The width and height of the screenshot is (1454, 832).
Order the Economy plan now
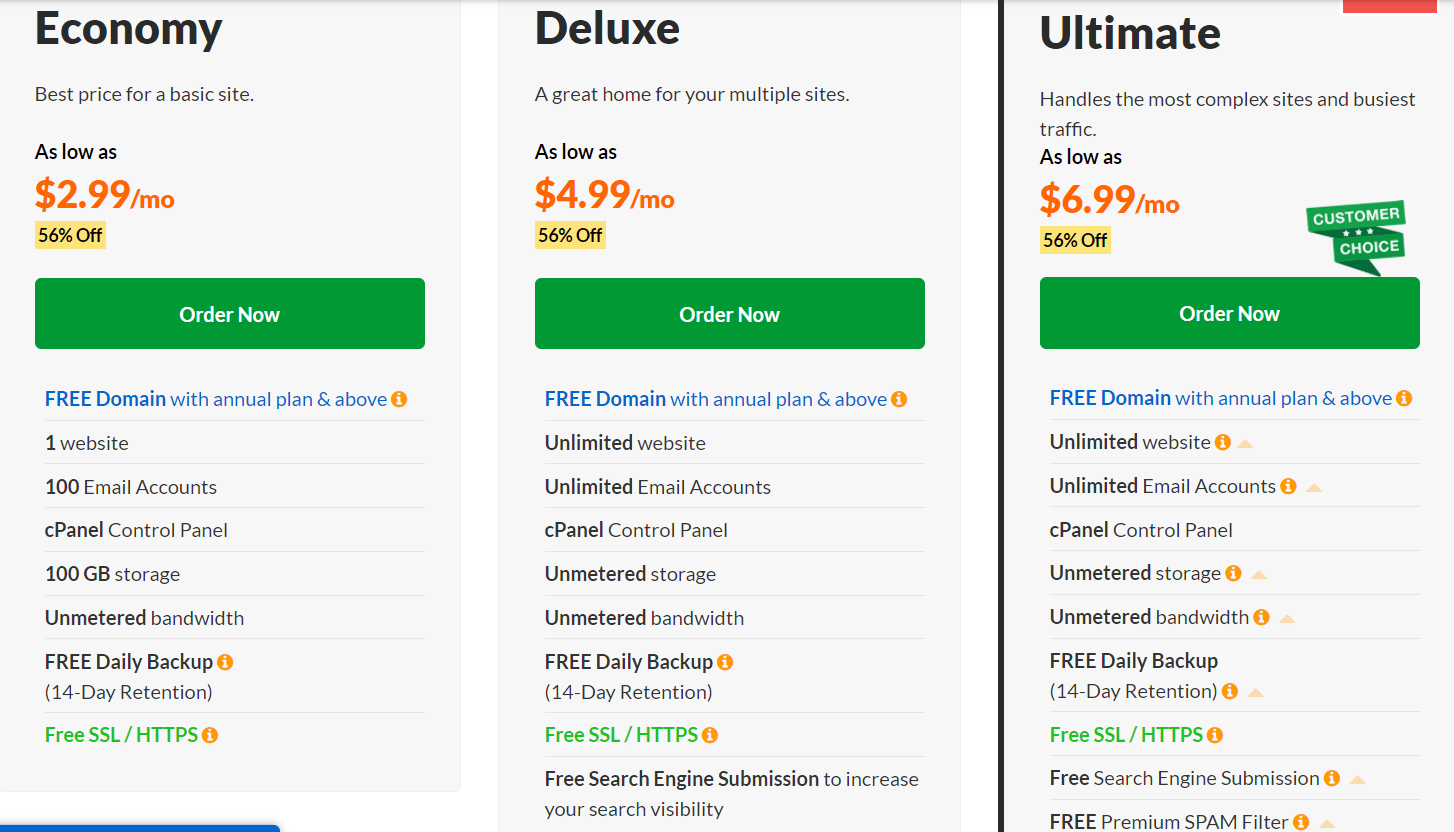click(230, 314)
